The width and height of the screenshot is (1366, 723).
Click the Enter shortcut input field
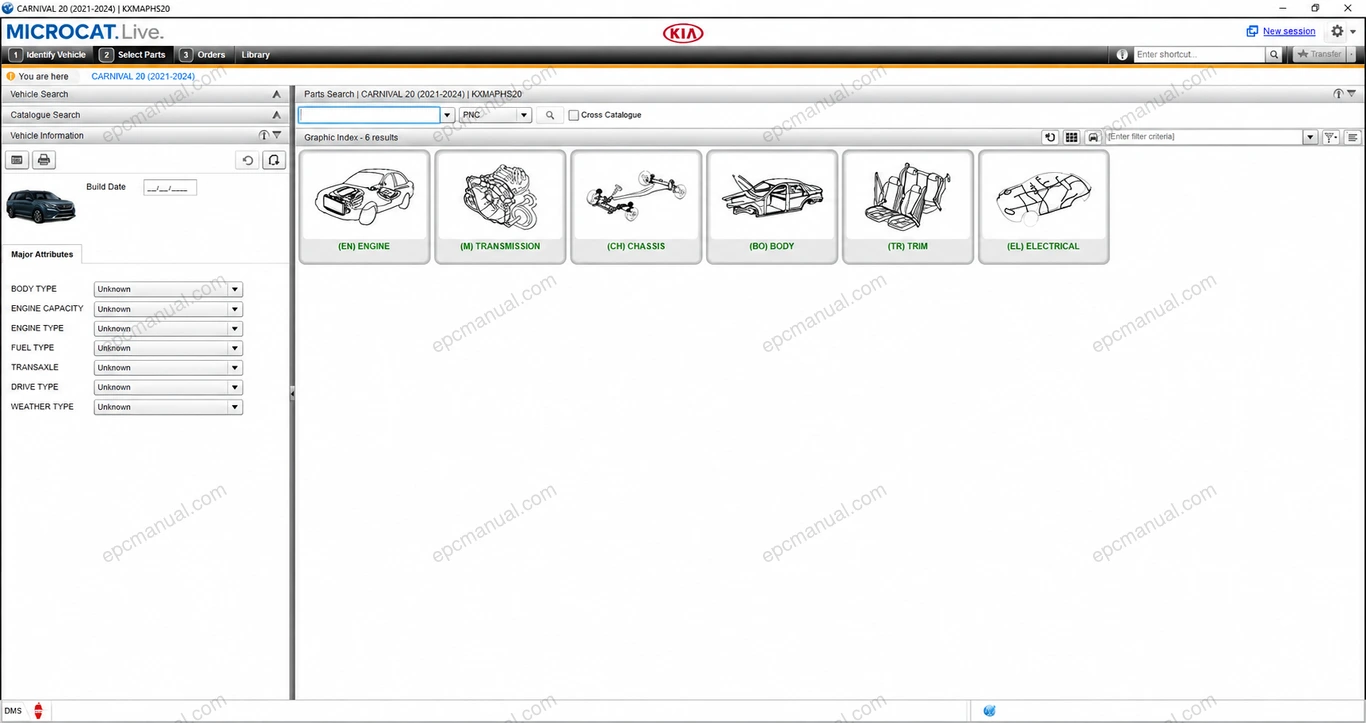(x=1199, y=55)
